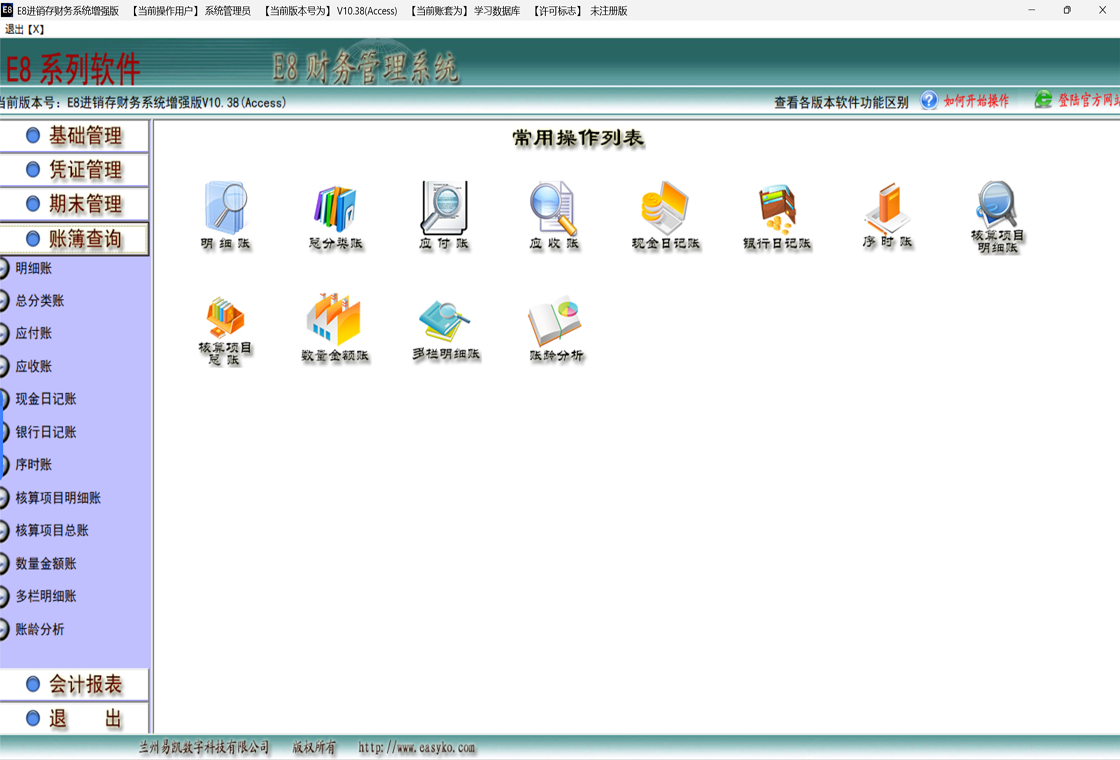
Task: Expand the 会计报表 sidebar section
Action: (75, 685)
